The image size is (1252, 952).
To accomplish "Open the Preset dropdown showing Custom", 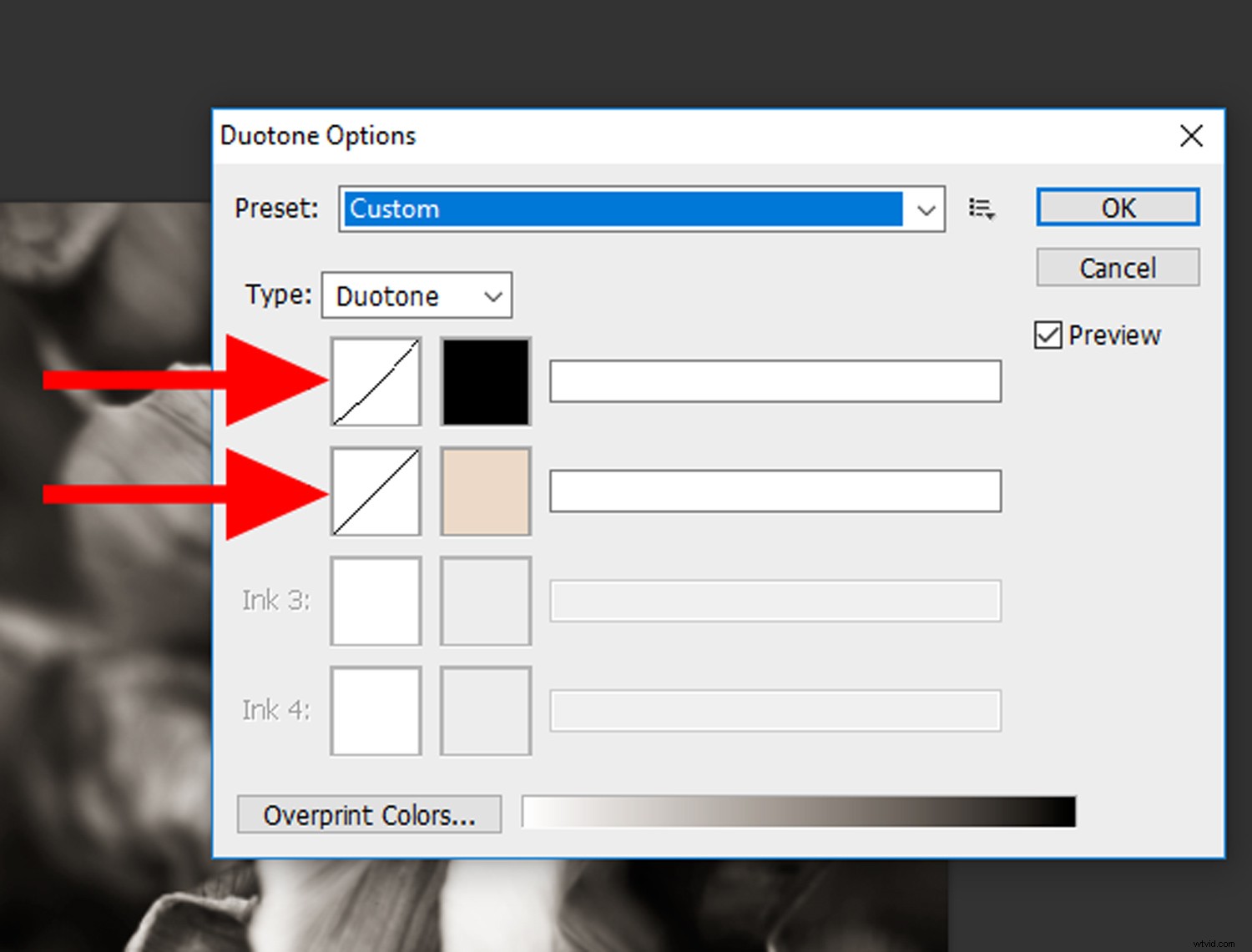I will tap(640, 209).
